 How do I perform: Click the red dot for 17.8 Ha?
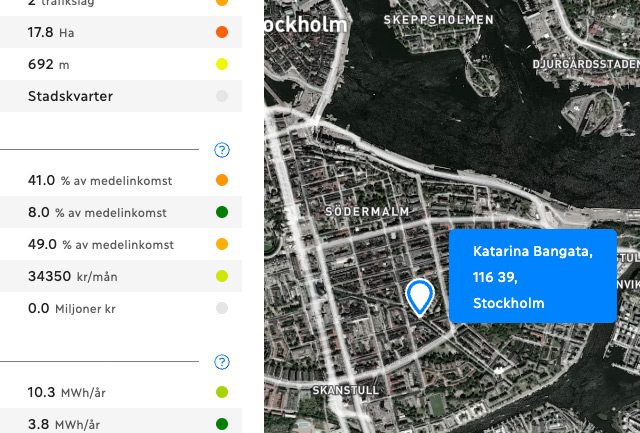222,32
